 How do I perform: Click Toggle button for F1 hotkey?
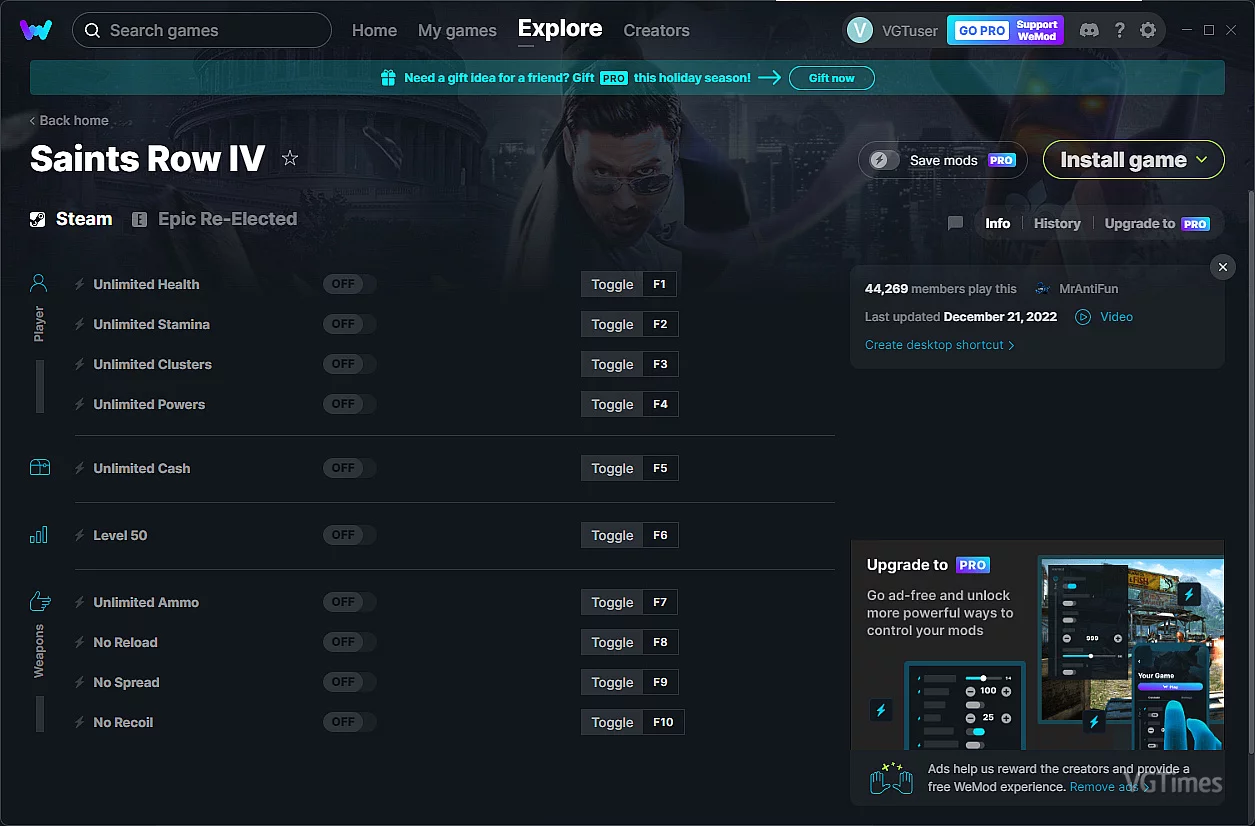[612, 284]
